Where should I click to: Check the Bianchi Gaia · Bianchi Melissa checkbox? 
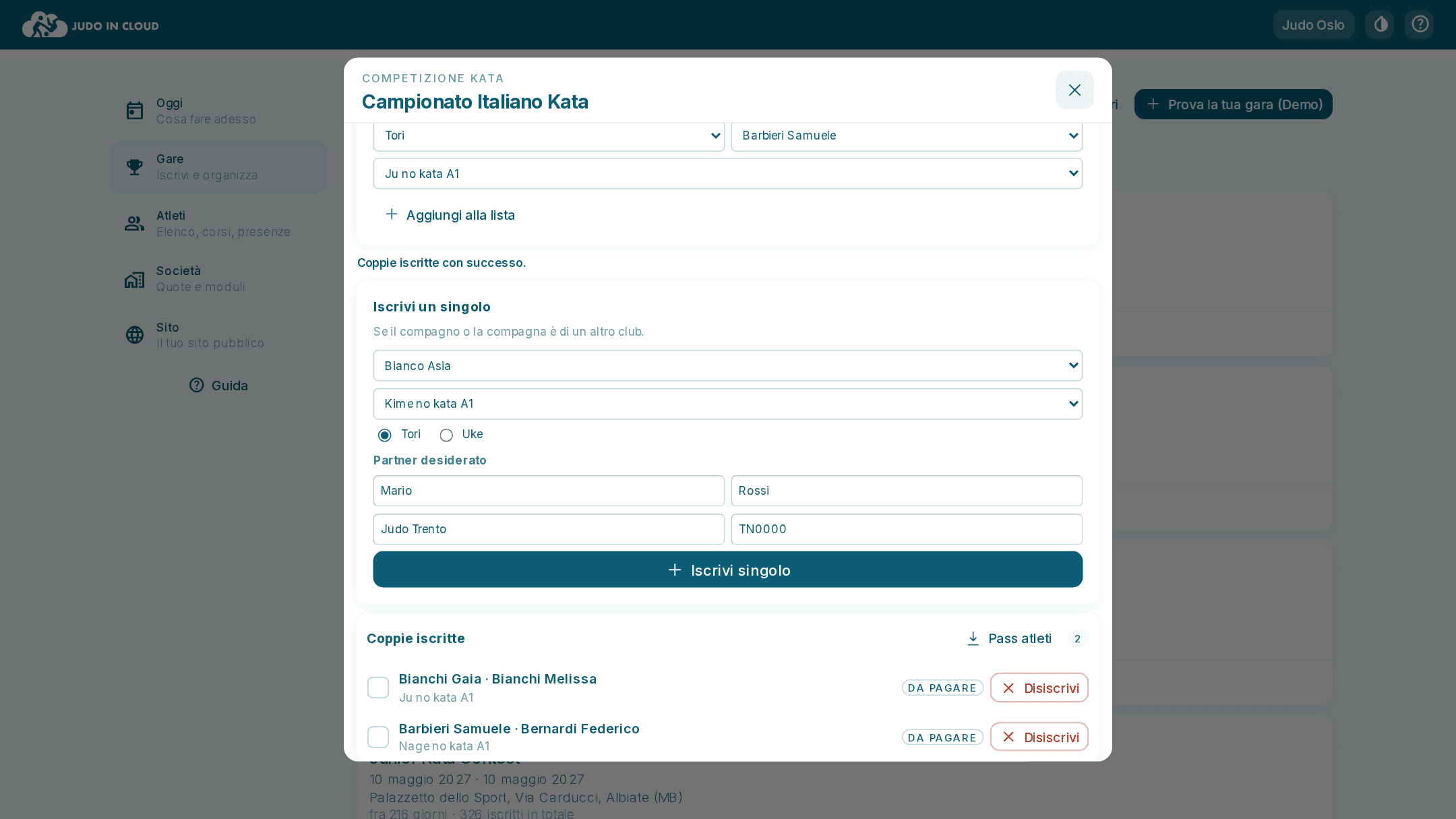click(x=378, y=688)
